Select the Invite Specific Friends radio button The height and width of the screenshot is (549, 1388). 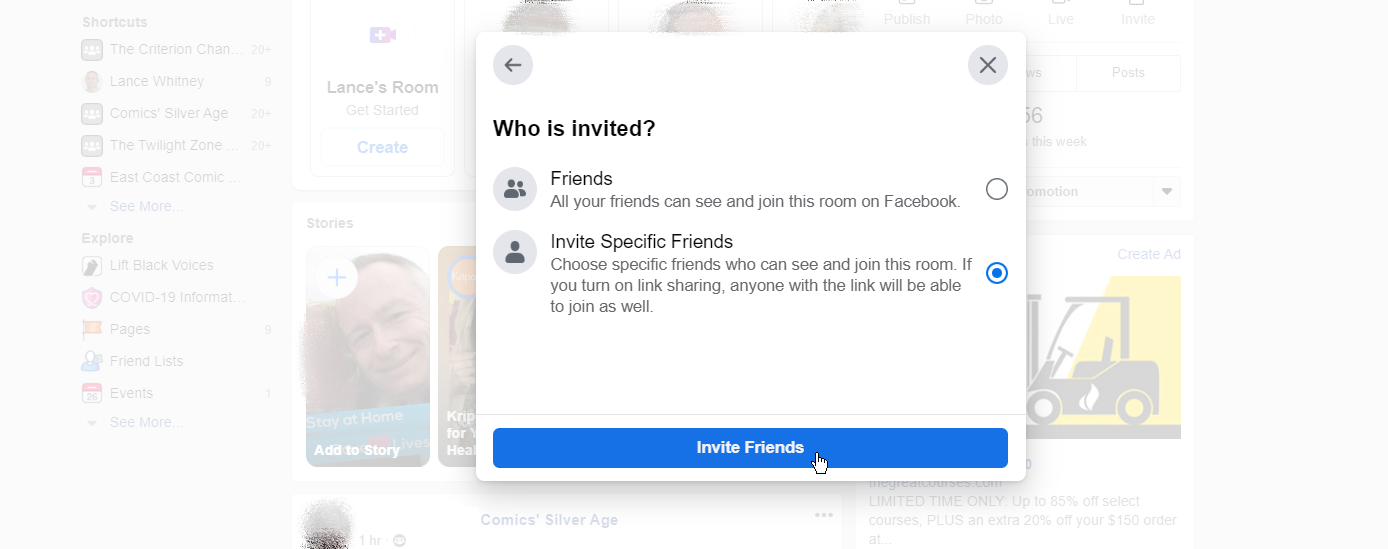997,273
